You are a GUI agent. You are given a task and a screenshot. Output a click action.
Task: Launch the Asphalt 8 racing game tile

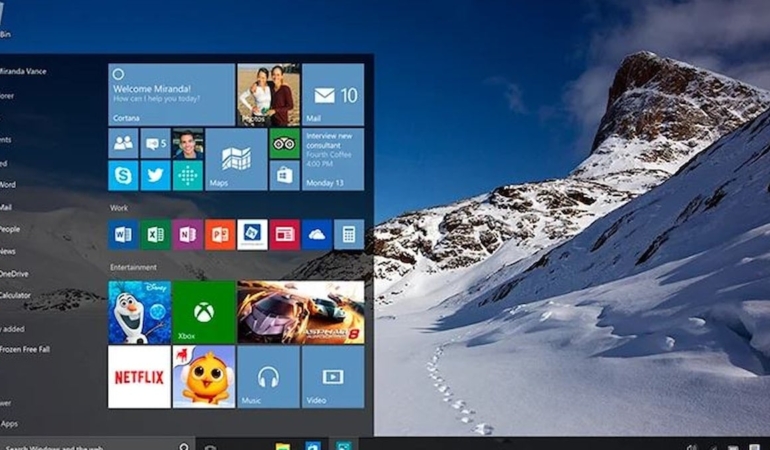click(x=301, y=312)
